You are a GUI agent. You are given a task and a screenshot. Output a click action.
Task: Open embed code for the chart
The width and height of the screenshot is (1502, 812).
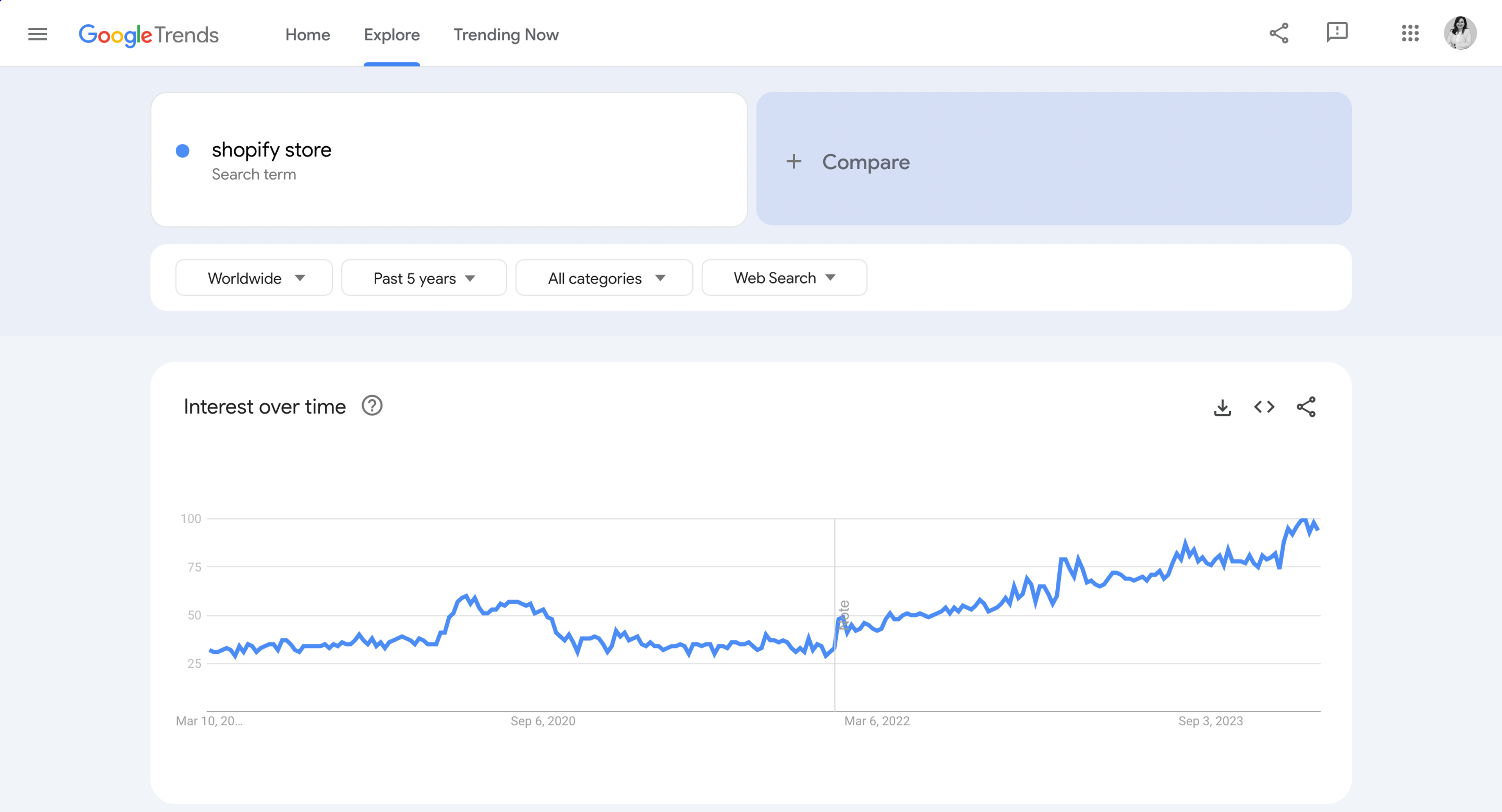tap(1264, 407)
